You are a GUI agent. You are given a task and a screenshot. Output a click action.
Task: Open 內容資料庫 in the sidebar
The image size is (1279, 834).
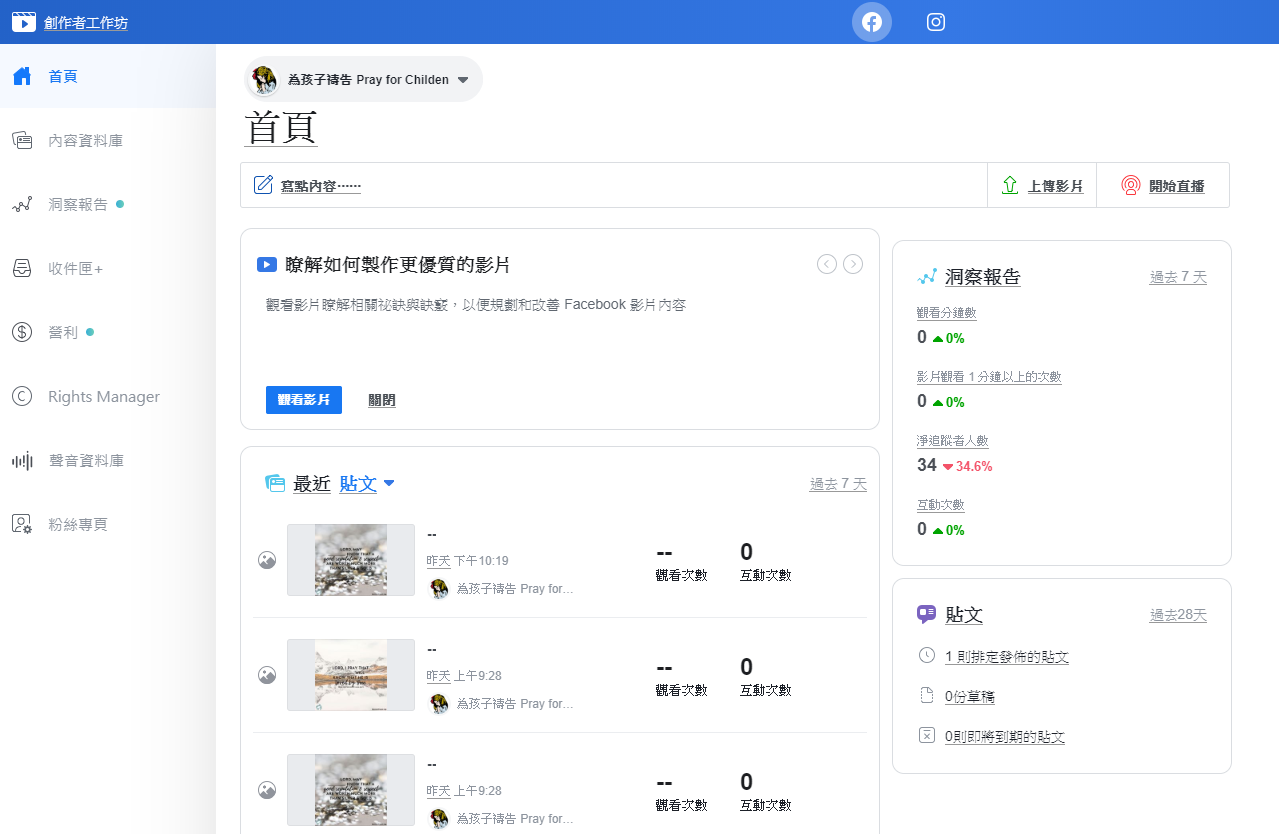[85, 141]
